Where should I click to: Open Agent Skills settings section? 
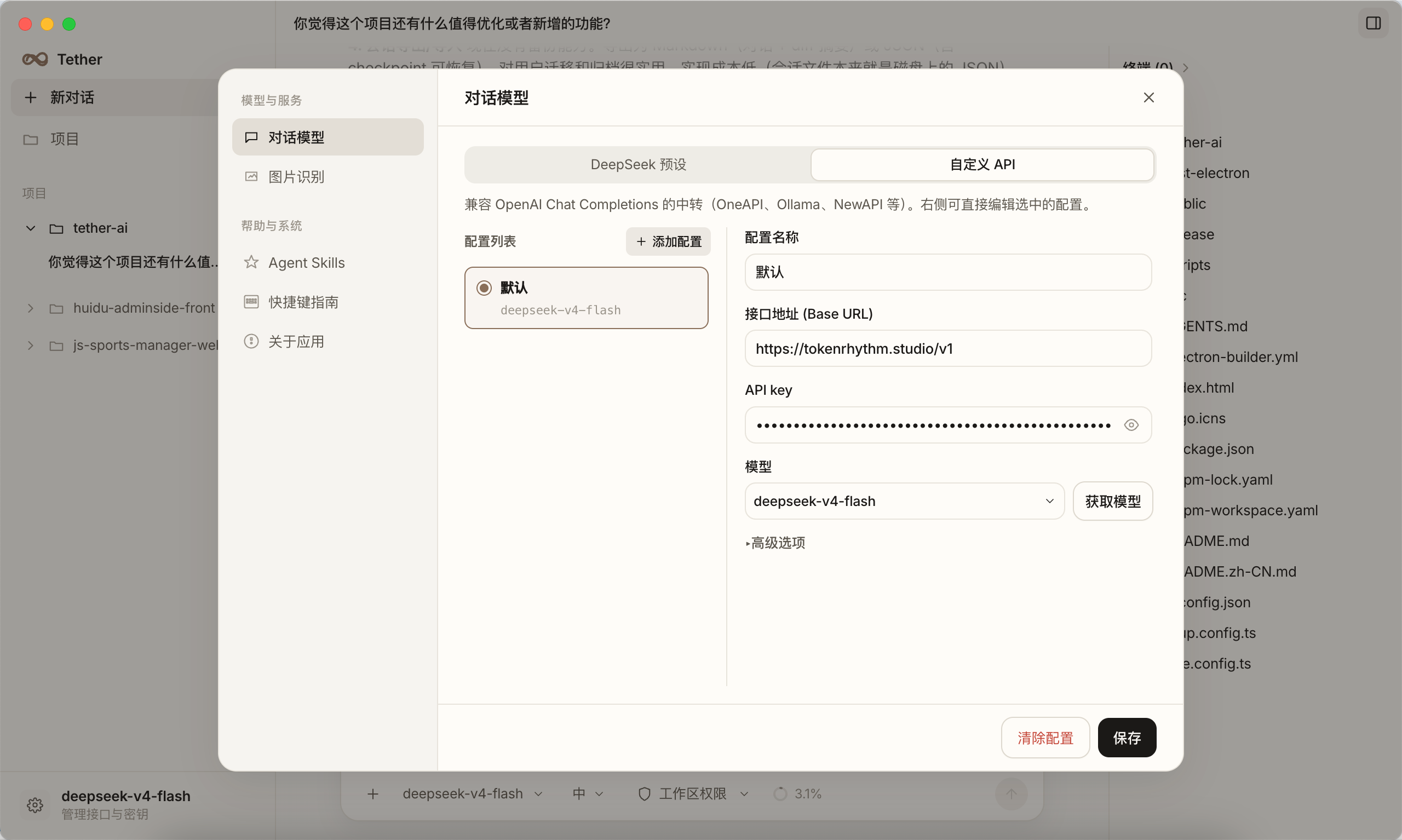[x=327, y=262]
